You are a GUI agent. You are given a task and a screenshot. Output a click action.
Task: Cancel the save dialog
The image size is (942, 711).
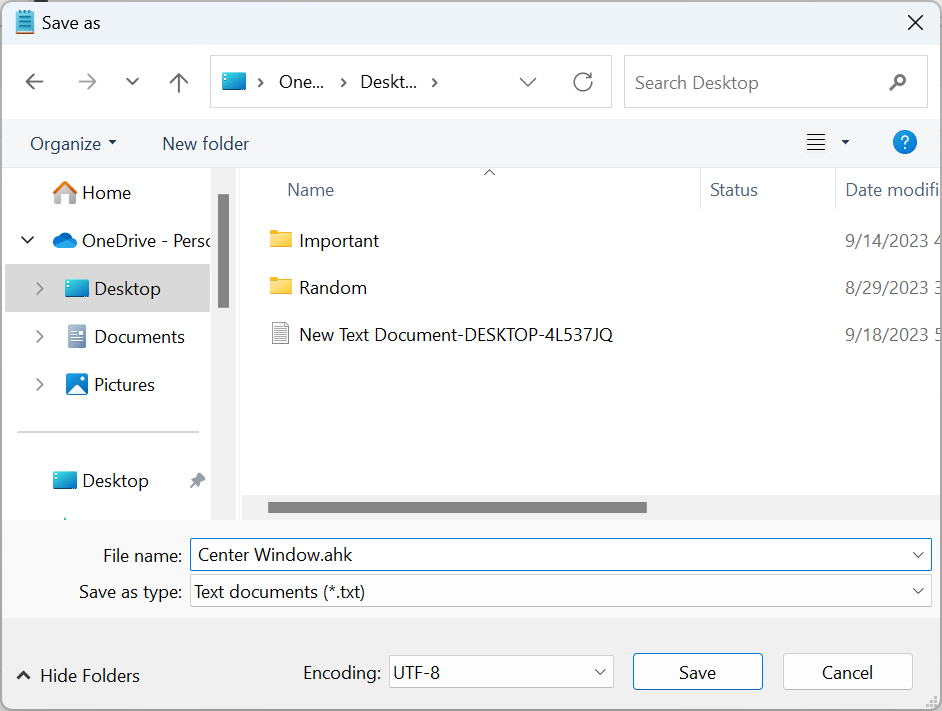pos(847,671)
